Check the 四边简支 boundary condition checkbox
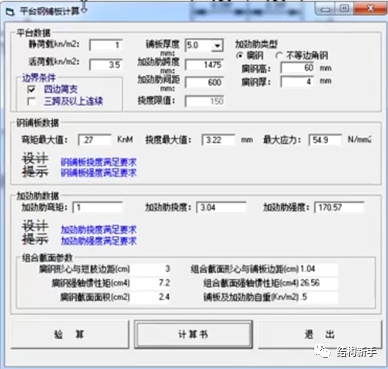This screenshot has height=369, width=388. click(x=32, y=89)
